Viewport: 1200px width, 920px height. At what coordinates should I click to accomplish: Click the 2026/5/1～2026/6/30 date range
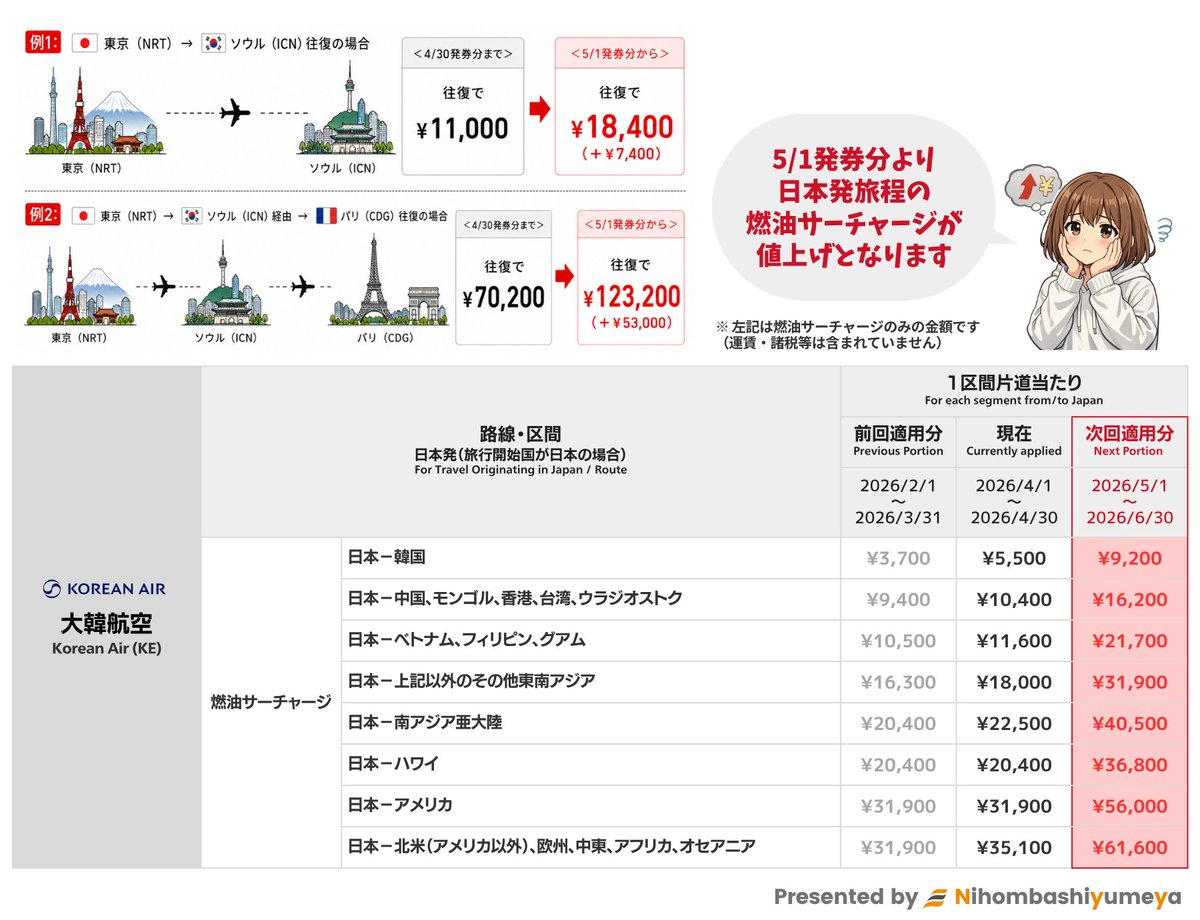(1129, 501)
